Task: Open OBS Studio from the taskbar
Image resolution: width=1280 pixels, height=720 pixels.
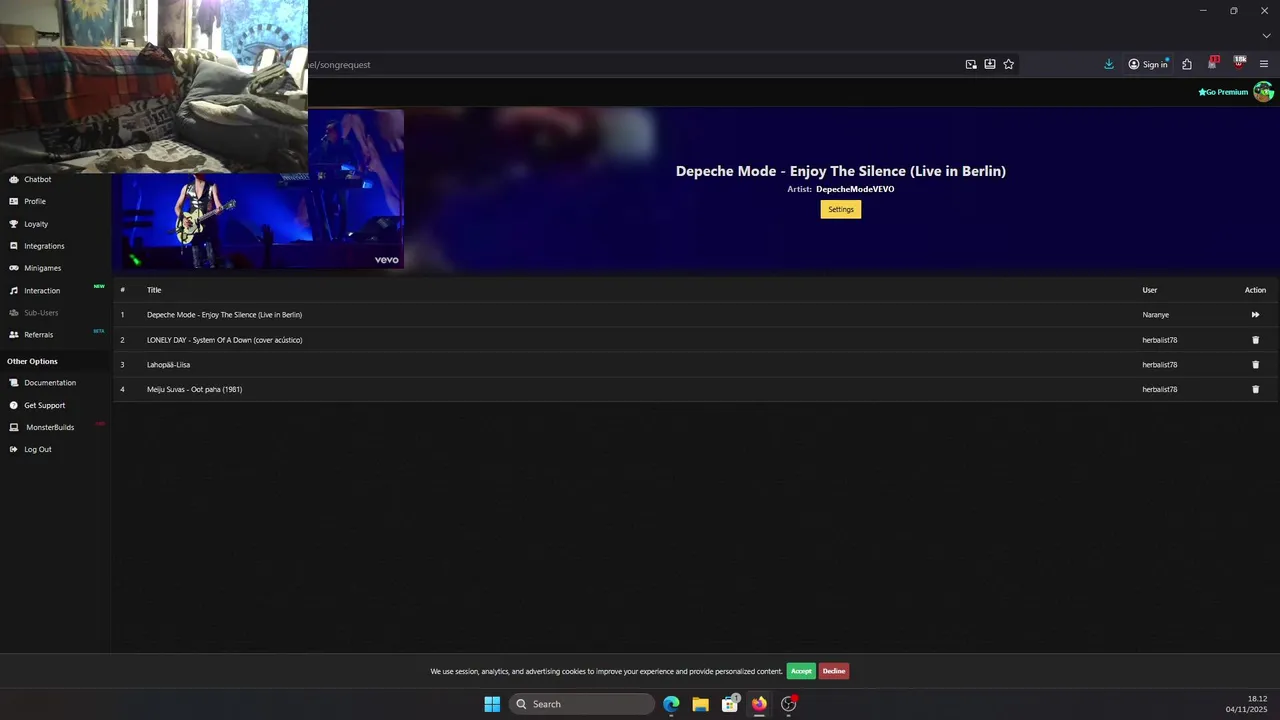Action: click(x=789, y=704)
